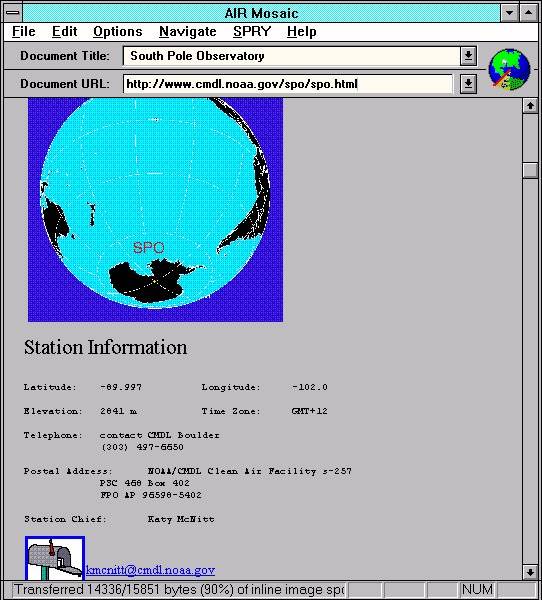The width and height of the screenshot is (542, 600).
Task: Minimize the AIR Mosaic window
Action: click(509, 13)
